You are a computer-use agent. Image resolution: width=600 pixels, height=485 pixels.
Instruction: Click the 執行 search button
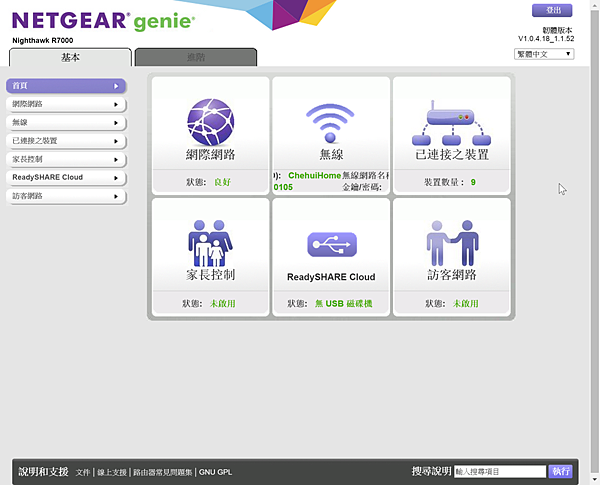click(x=560, y=471)
